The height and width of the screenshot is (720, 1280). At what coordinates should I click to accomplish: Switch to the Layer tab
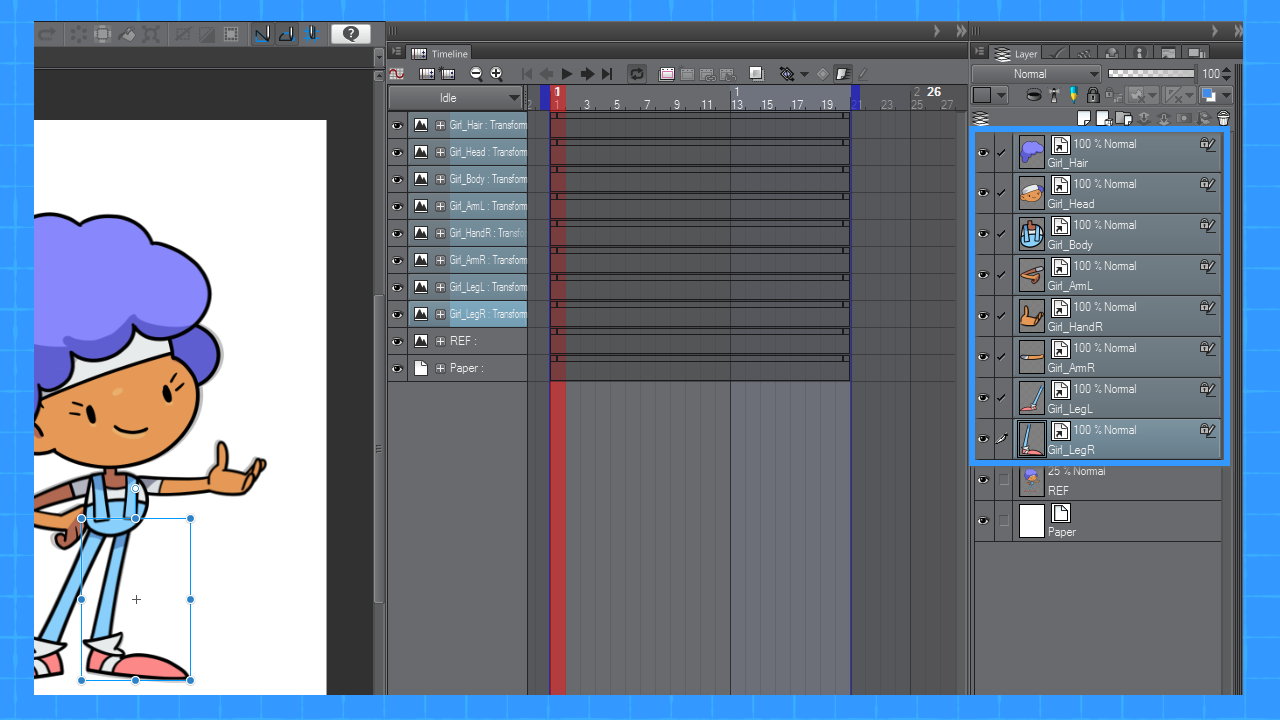(1017, 53)
